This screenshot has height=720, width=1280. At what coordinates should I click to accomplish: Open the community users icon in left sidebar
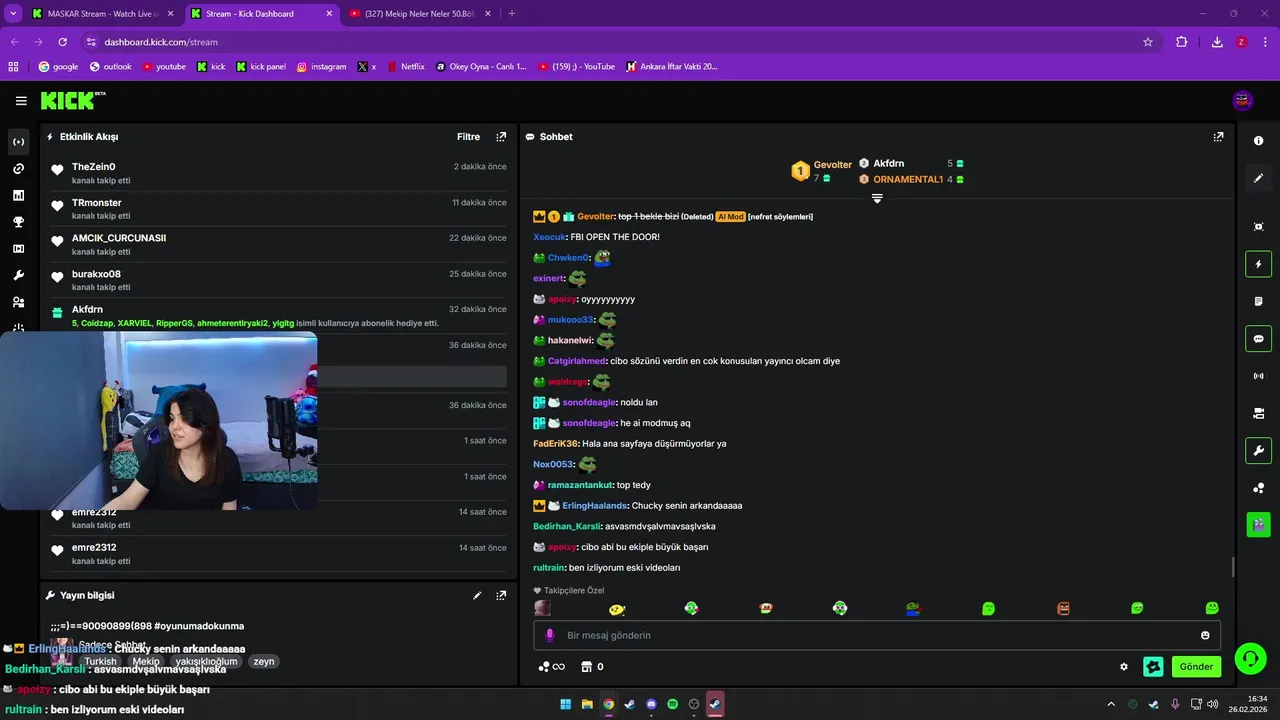[18, 302]
